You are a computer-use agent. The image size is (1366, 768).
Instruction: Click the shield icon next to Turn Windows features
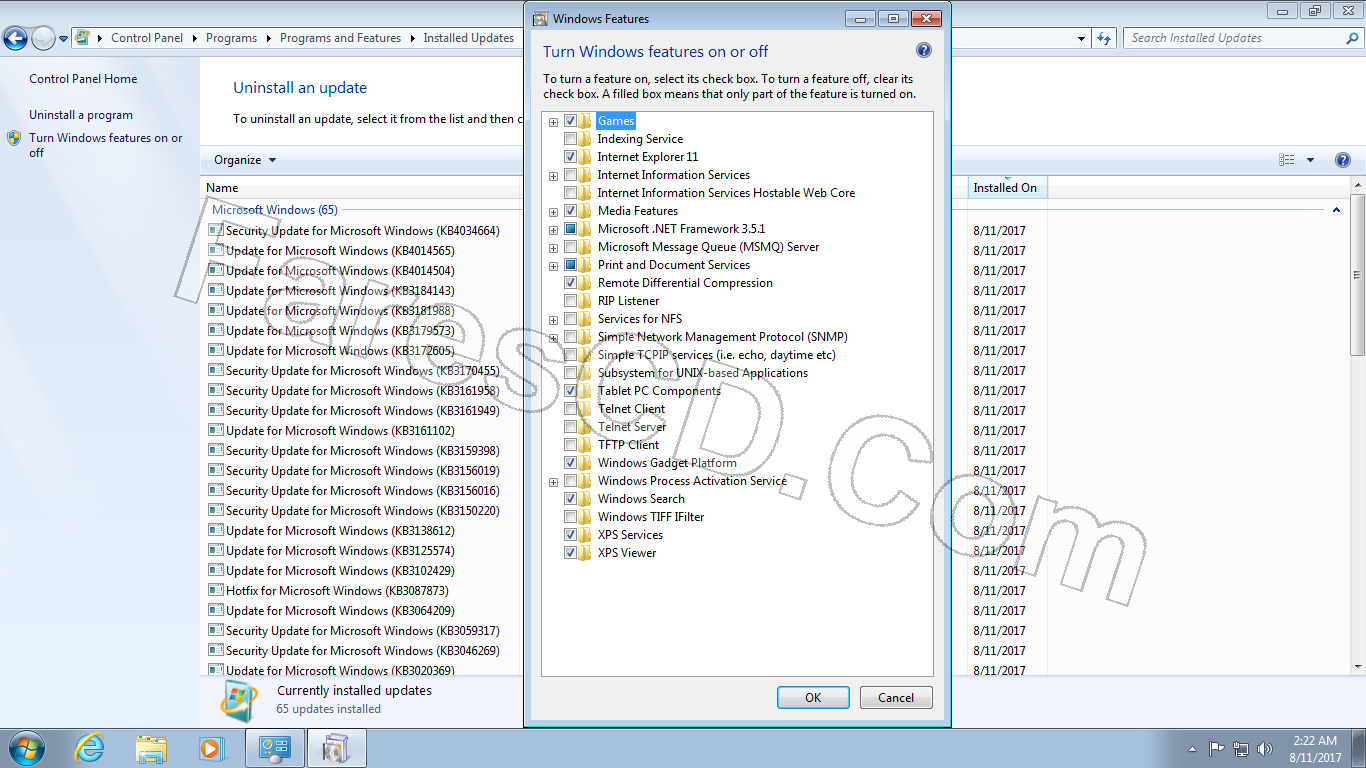14,138
